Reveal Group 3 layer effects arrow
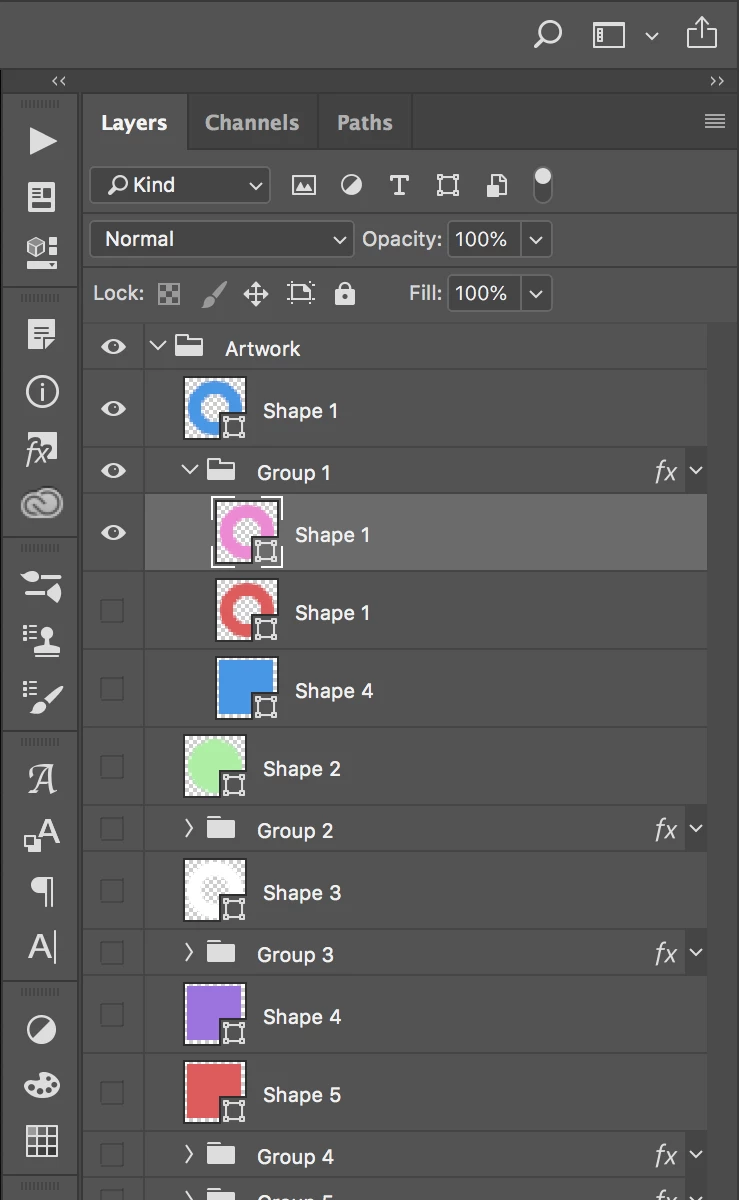Viewport: 739px width, 1200px height. click(x=696, y=953)
